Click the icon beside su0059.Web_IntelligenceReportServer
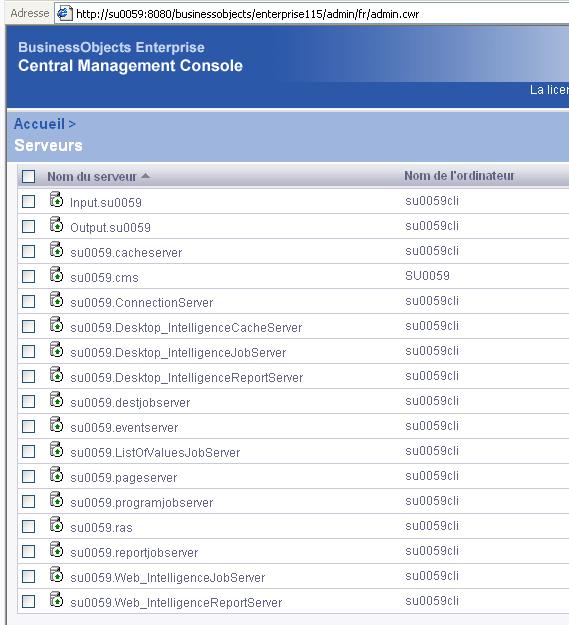The image size is (569, 625). point(56,599)
